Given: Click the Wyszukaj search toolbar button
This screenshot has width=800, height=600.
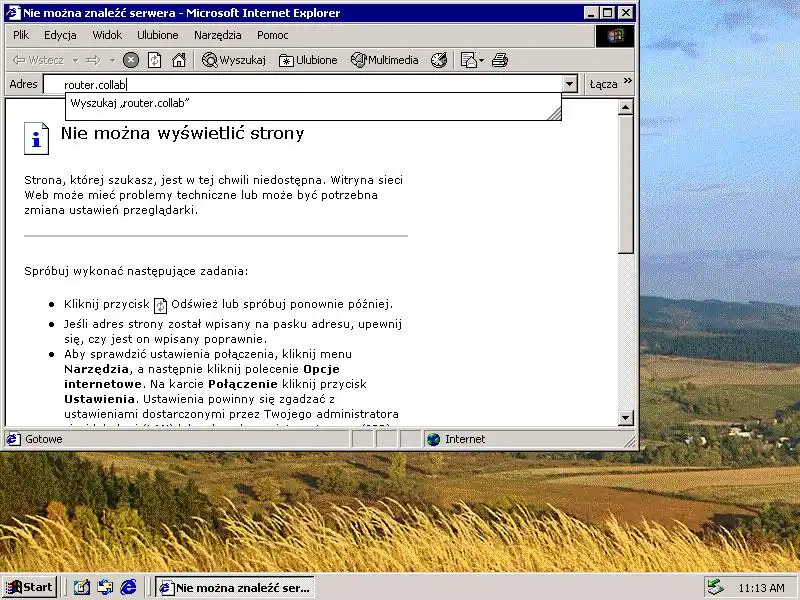Looking at the screenshot, I should coord(234,60).
